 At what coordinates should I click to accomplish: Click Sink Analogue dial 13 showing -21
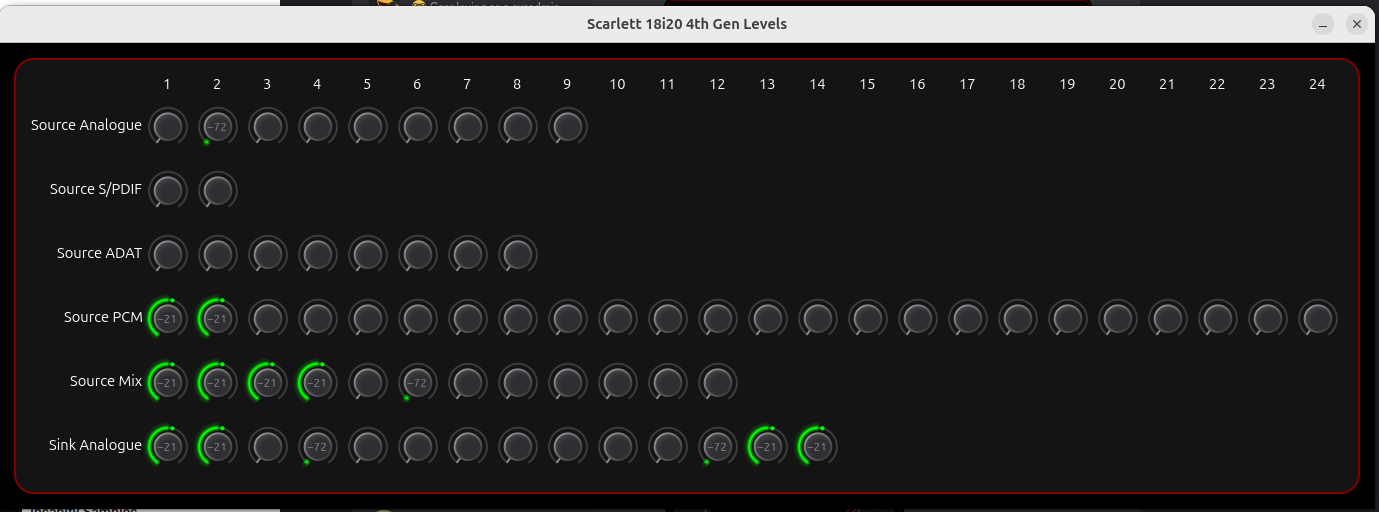tap(767, 446)
